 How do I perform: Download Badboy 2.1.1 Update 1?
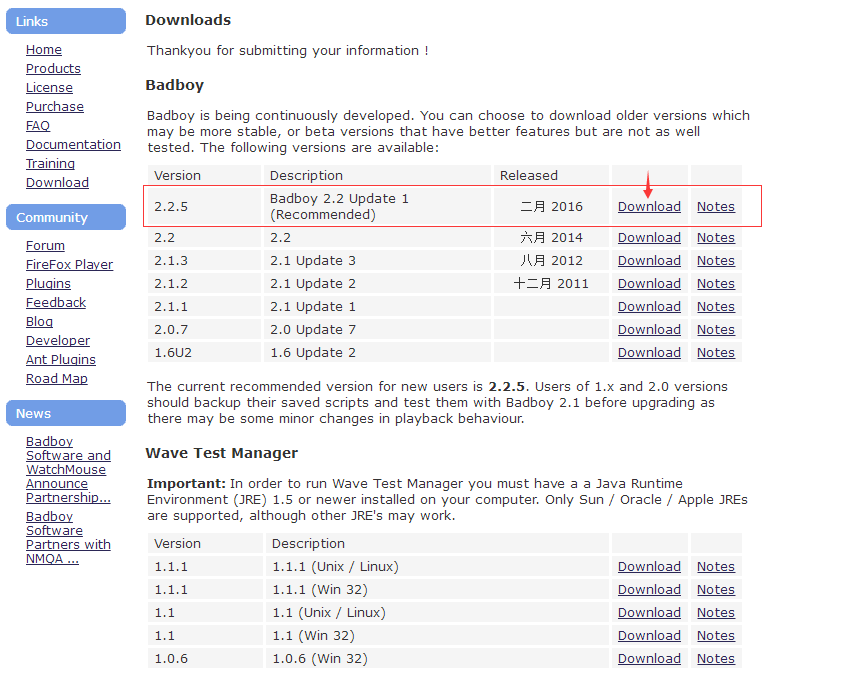tap(649, 306)
